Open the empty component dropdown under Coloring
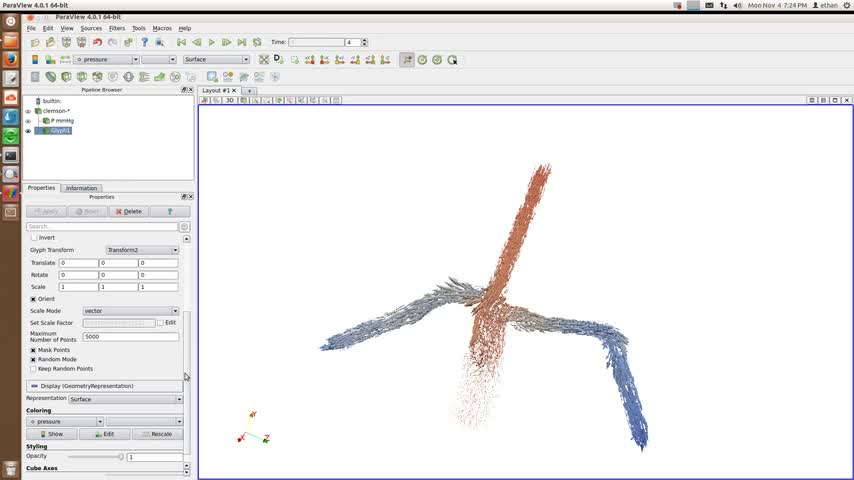Image resolution: width=854 pixels, height=480 pixels. click(x=144, y=422)
